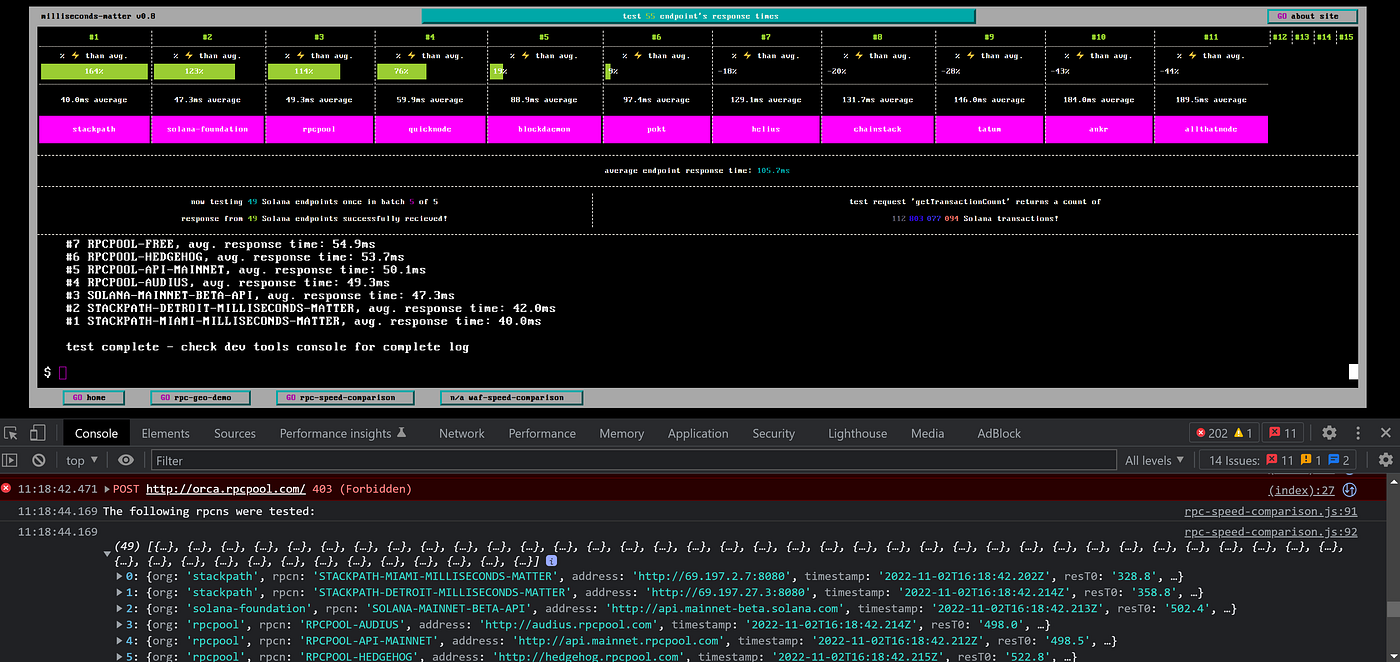Click the GO rpc-speed-comparison button
Image resolution: width=1400 pixels, height=662 pixels.
pyautogui.click(x=344, y=397)
